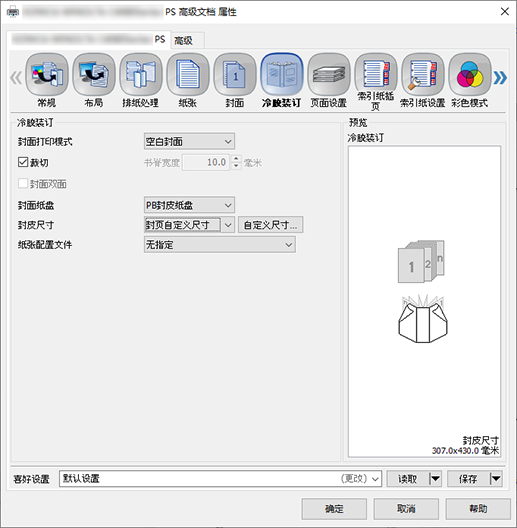This screenshot has width=517, height=528.
Task: Click the 封皮尺寸 307.0x430.0 毫米 text
Action: pyautogui.click(x=465, y=446)
